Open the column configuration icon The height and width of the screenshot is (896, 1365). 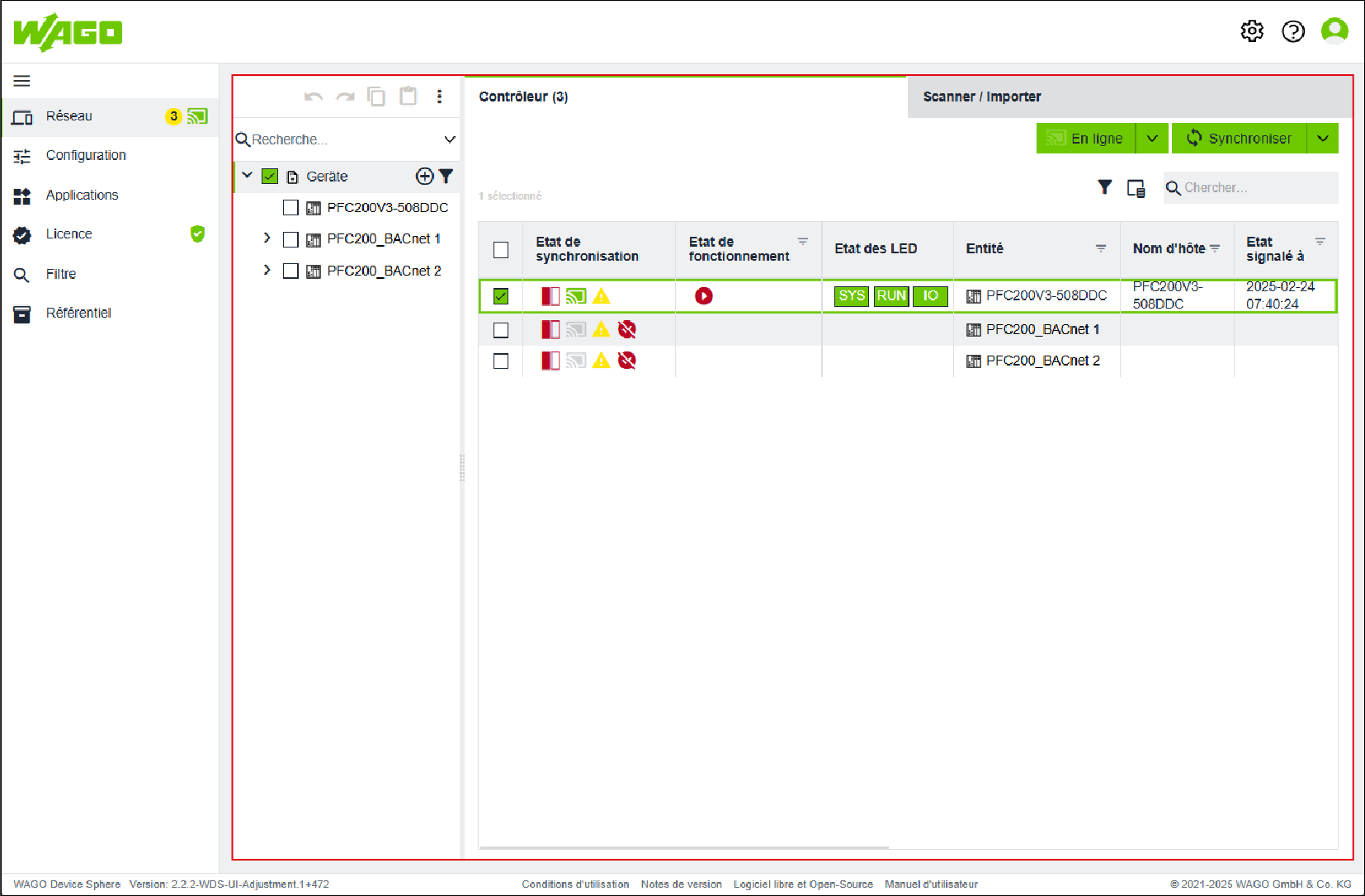click(1136, 188)
